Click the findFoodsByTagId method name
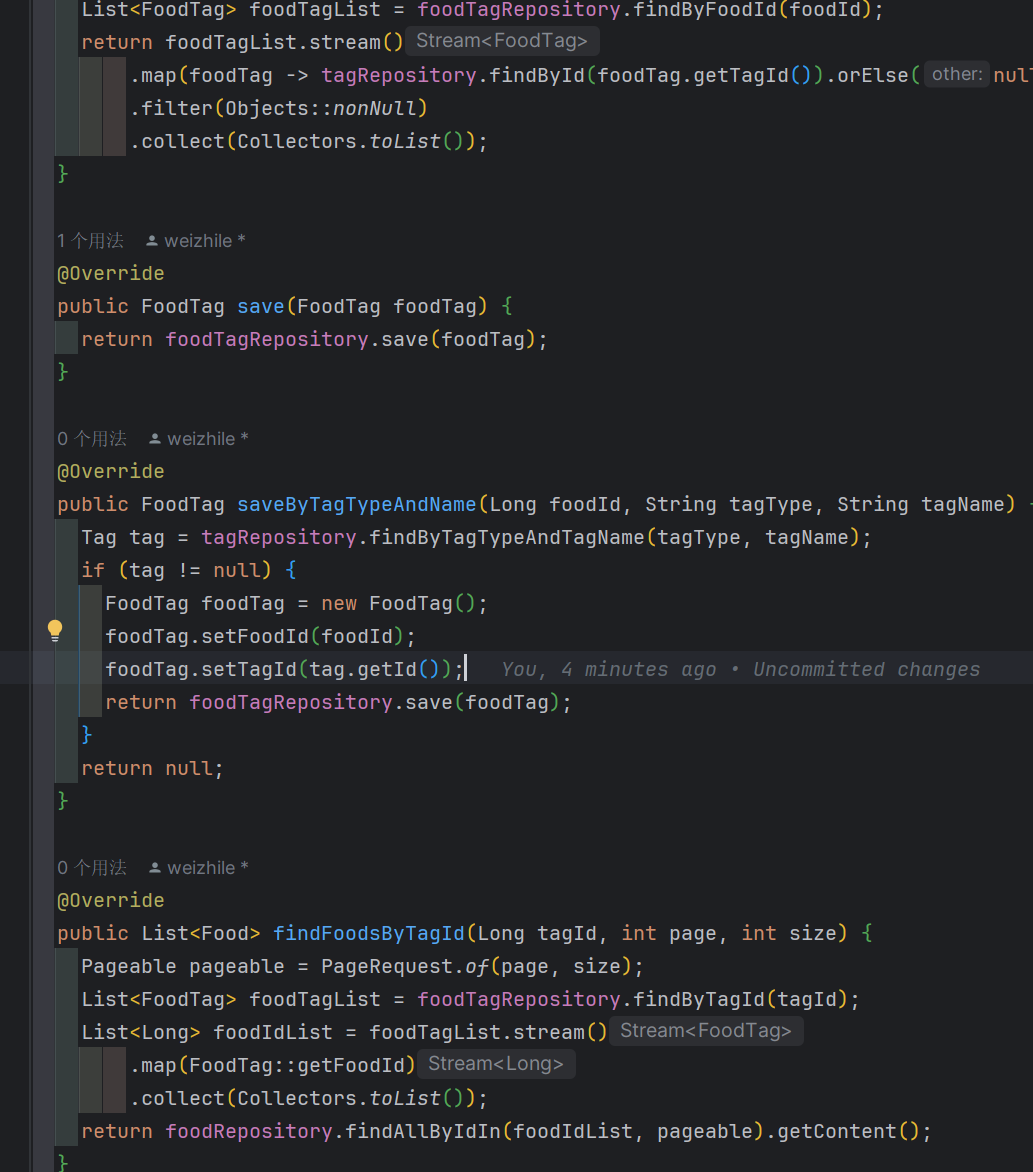Viewport: 1033px width, 1172px height. [x=369, y=934]
